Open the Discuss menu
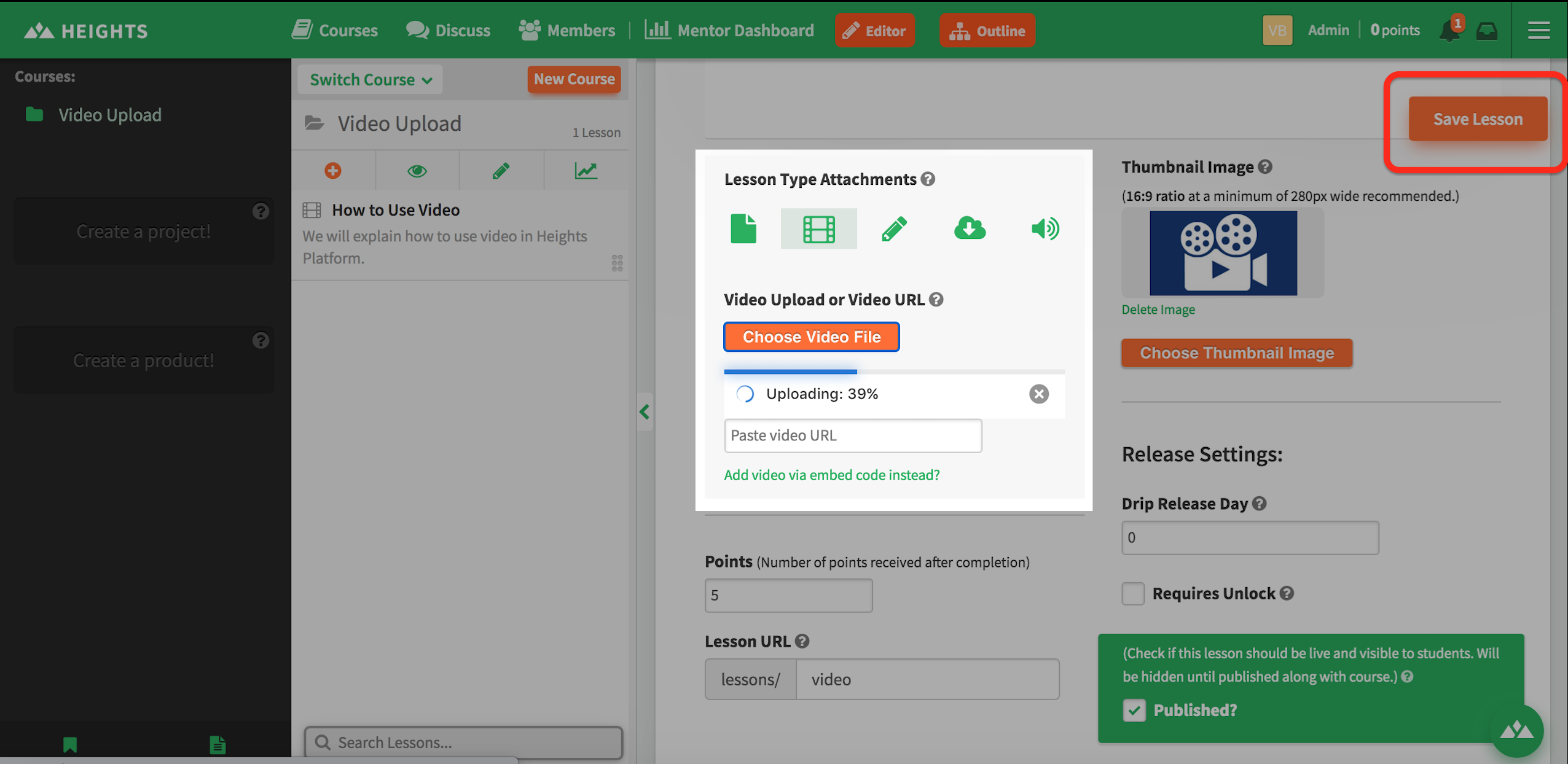Image resolution: width=1568 pixels, height=764 pixels. tap(448, 30)
